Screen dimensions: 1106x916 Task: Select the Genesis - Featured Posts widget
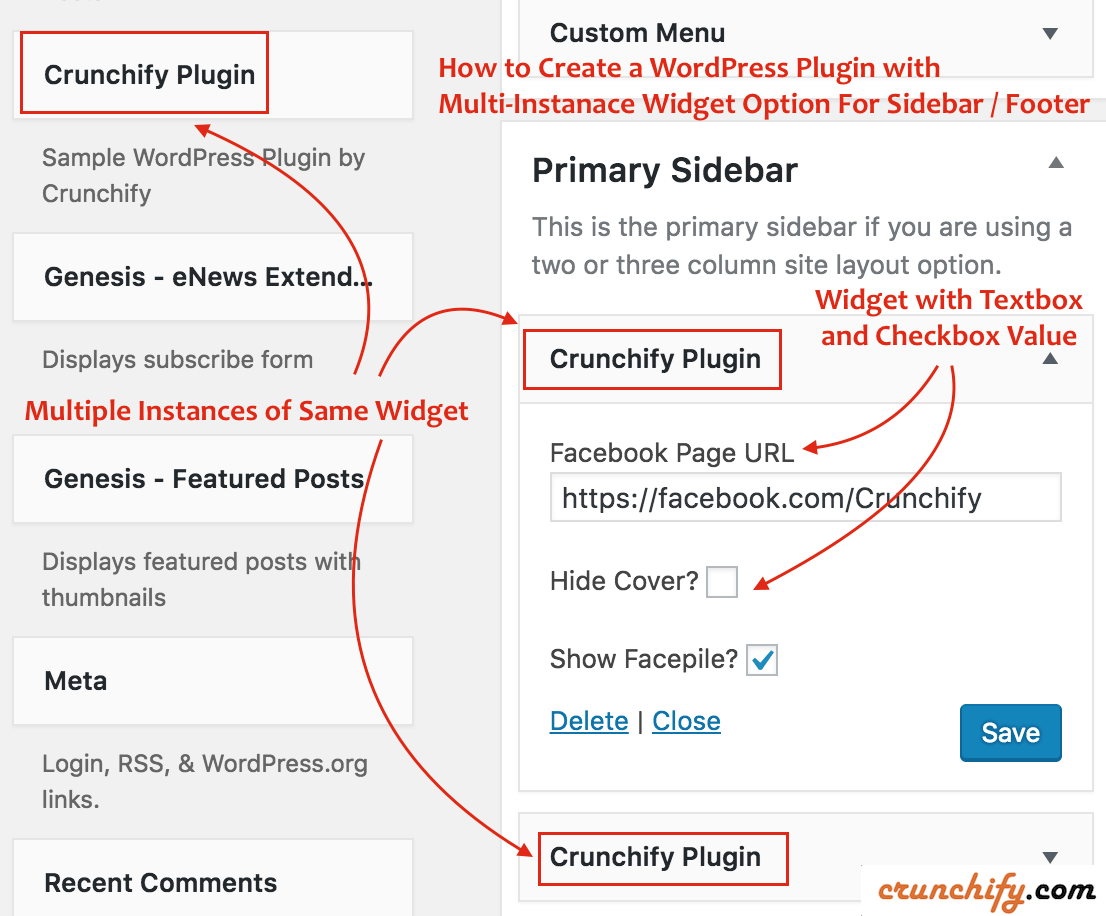[204, 479]
